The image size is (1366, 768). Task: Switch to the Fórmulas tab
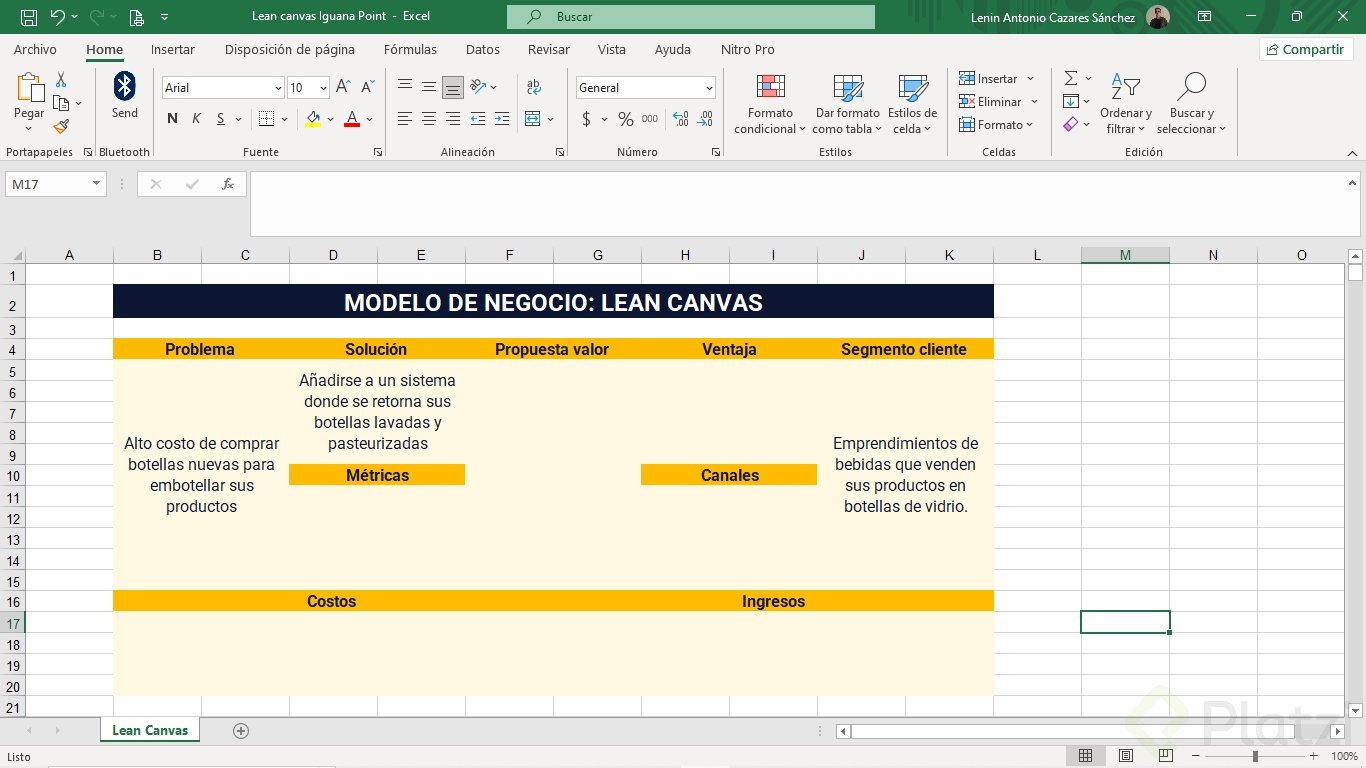pos(410,49)
